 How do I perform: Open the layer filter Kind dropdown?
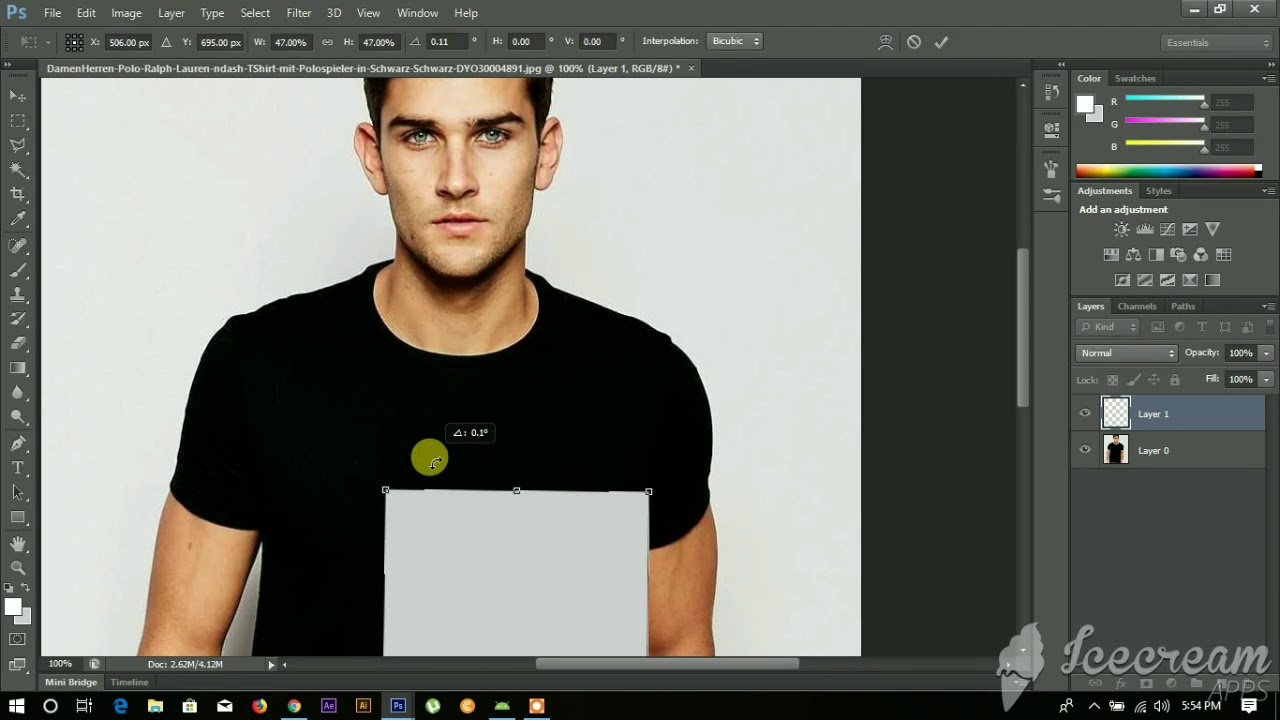1108,327
